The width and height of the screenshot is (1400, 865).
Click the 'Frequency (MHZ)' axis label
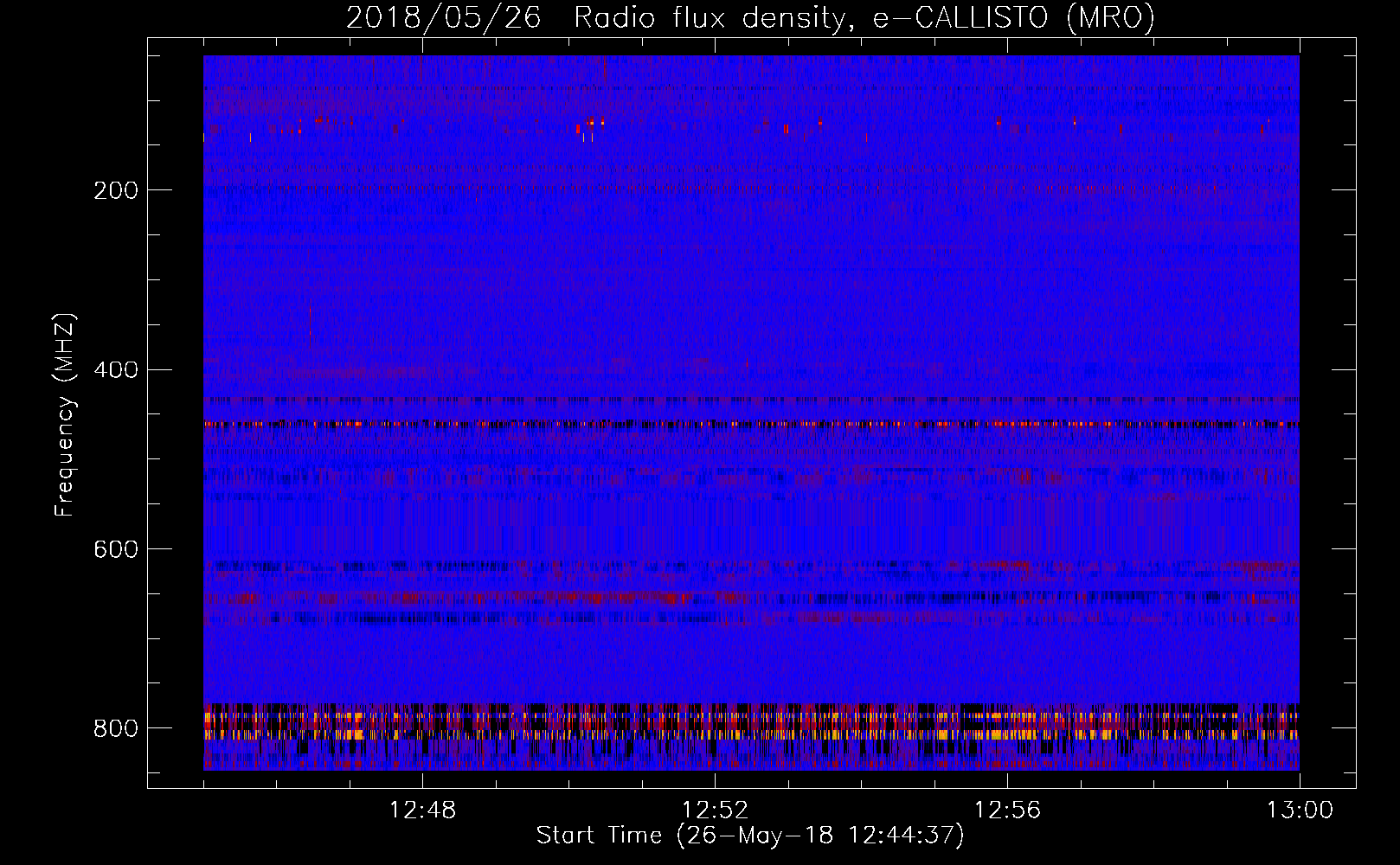click(x=64, y=414)
